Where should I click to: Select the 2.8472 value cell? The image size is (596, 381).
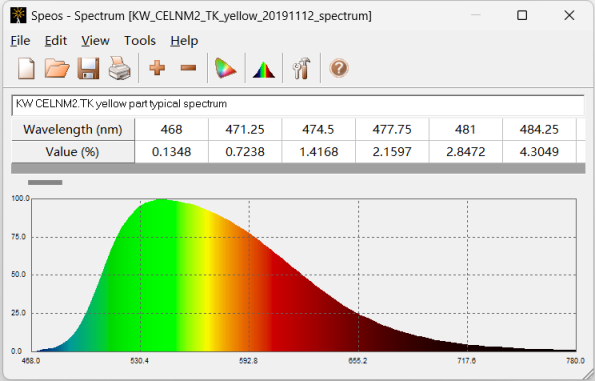coord(466,152)
